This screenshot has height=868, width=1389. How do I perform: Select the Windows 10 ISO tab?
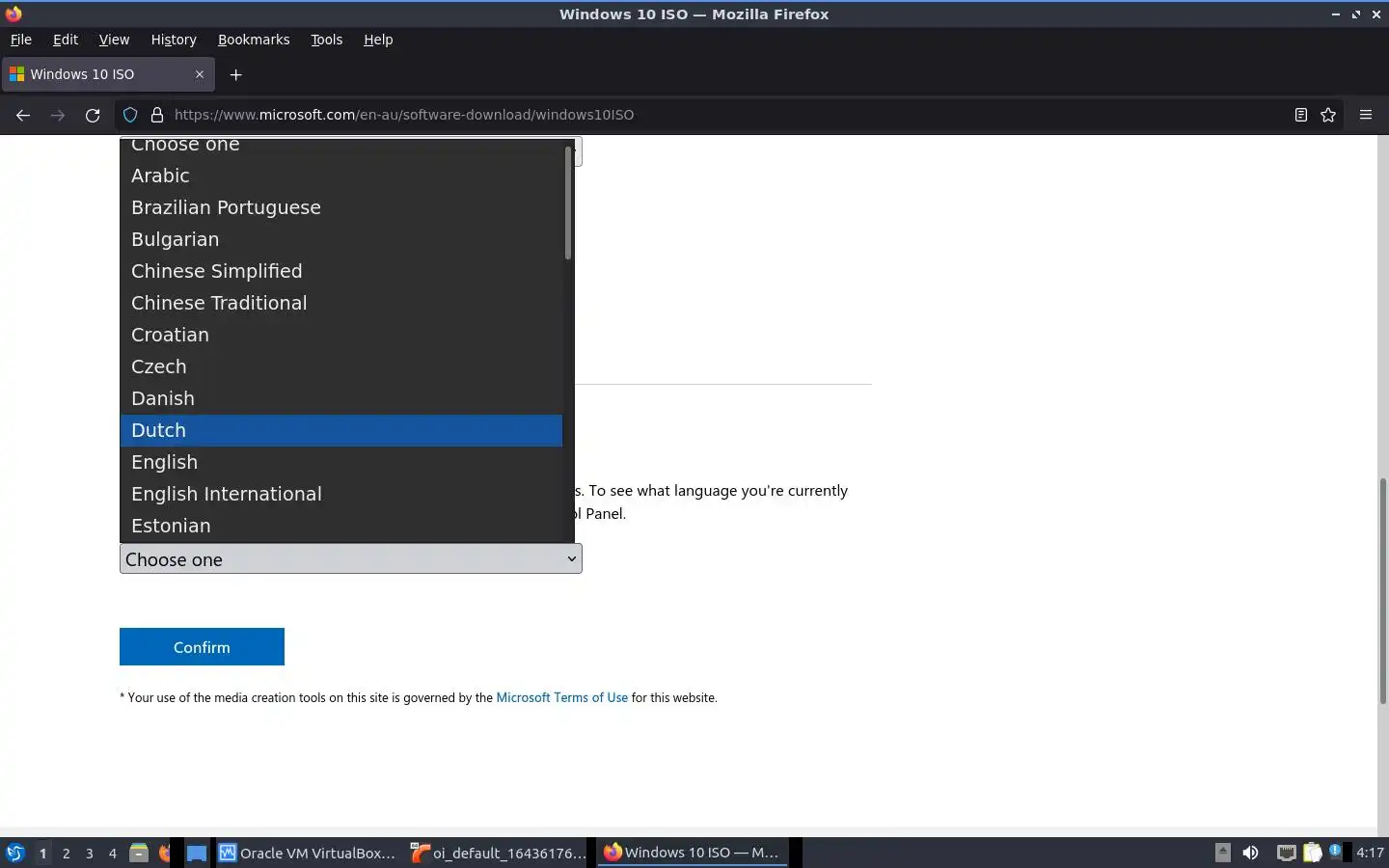click(106, 74)
